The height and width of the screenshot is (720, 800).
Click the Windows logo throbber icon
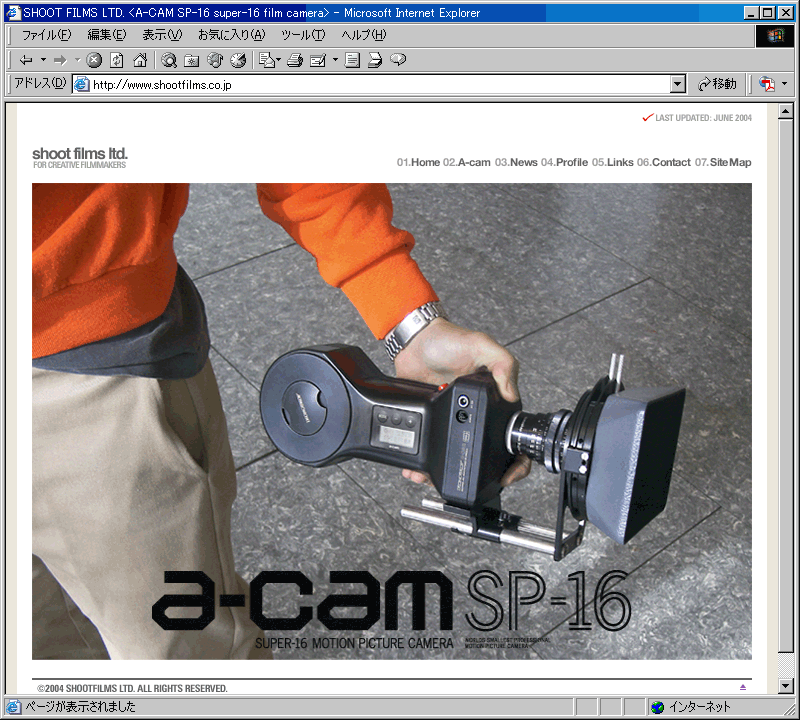pos(774,36)
